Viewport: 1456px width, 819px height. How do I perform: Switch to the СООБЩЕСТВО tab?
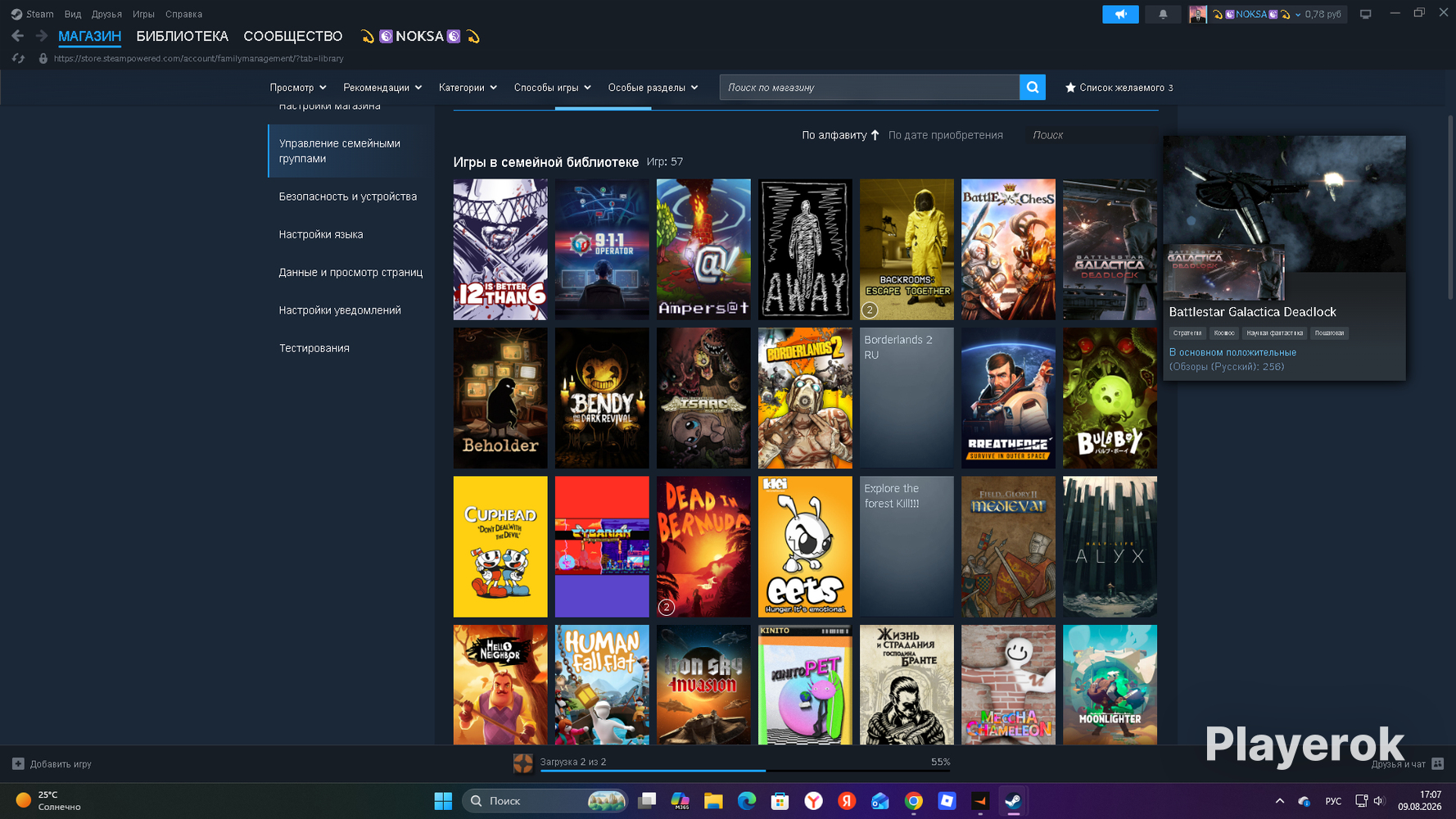293,36
